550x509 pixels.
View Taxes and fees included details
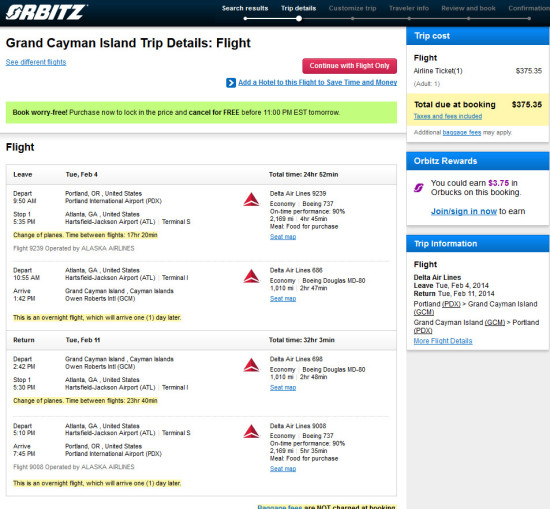point(448,116)
